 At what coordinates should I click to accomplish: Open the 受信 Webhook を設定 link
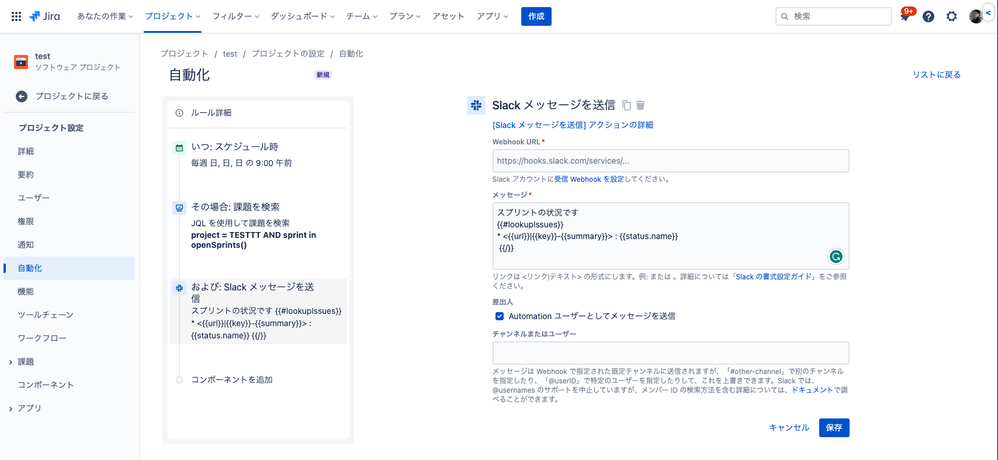[x=589, y=179]
